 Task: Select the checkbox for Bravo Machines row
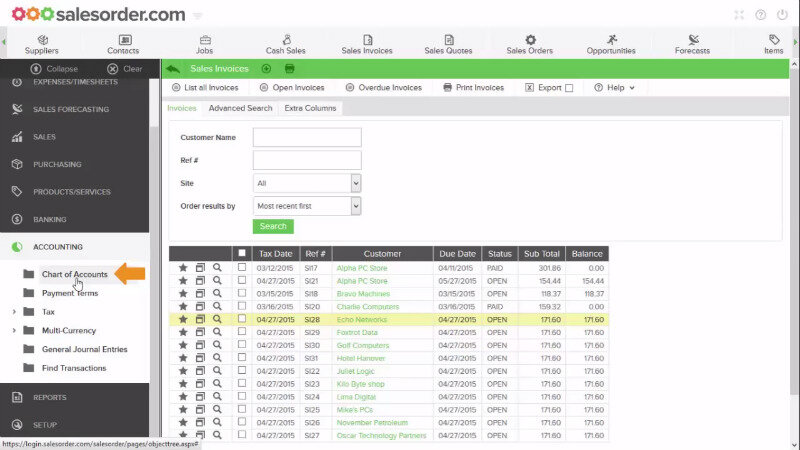241,294
